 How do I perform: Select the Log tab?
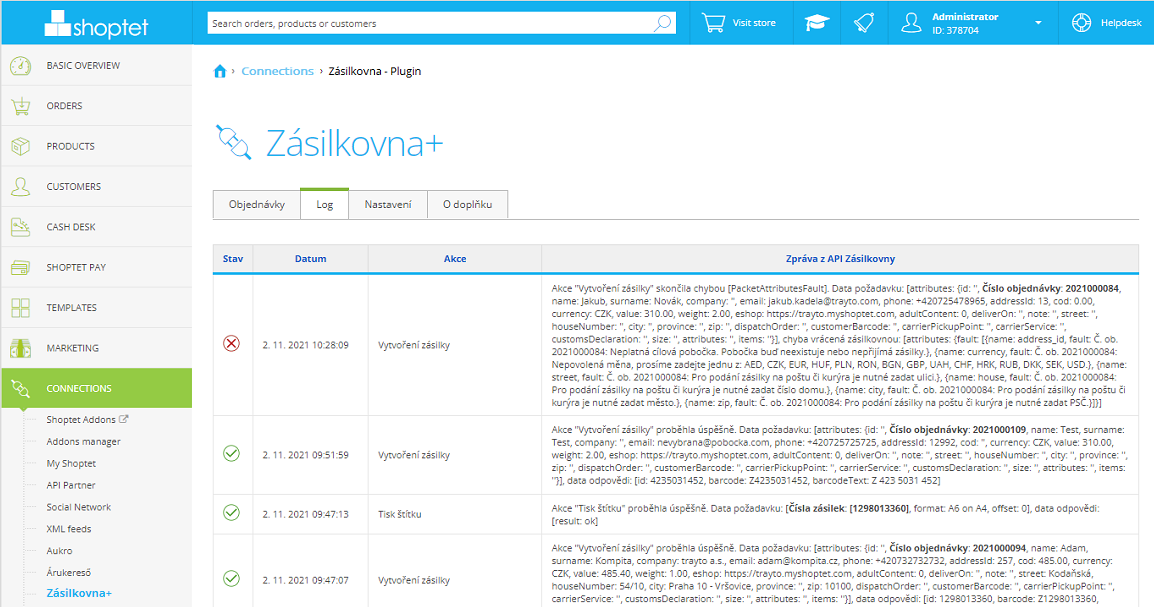325,204
